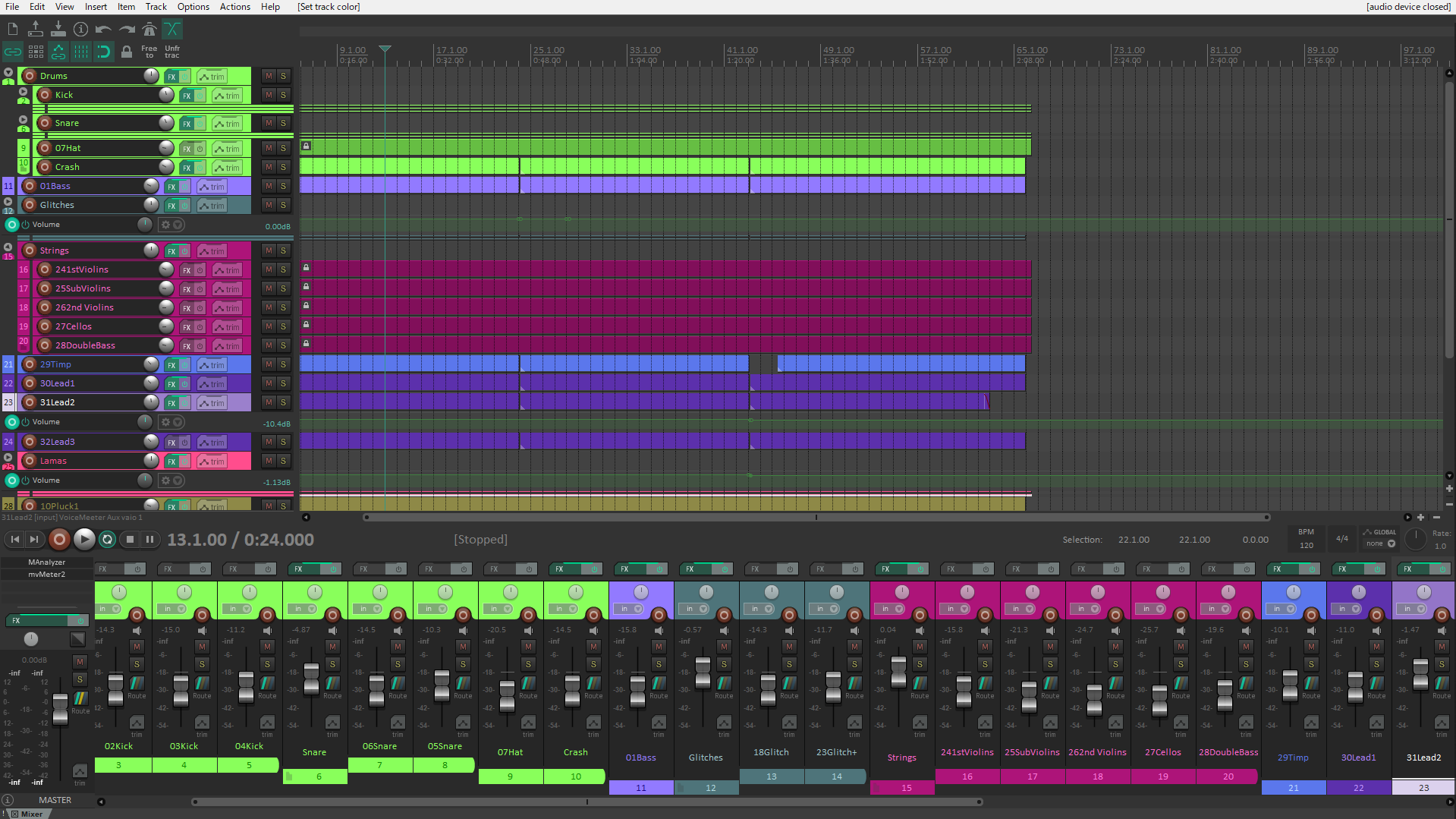Screen dimensions: 1456x819
Task: Mute the 27Cellos track
Action: (x=269, y=326)
